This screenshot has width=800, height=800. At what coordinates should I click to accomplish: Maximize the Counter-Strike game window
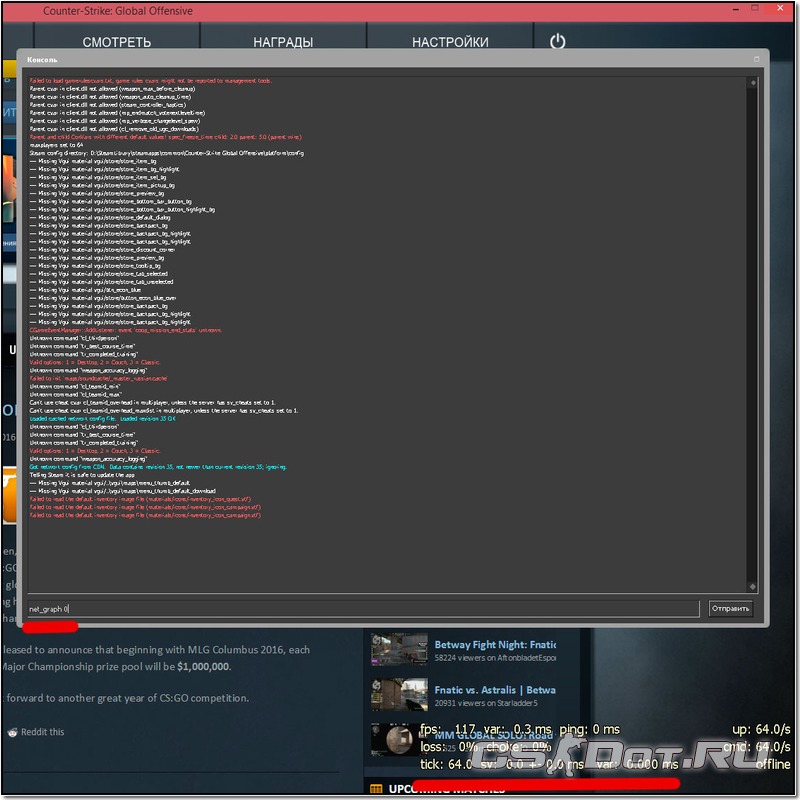pos(755,8)
